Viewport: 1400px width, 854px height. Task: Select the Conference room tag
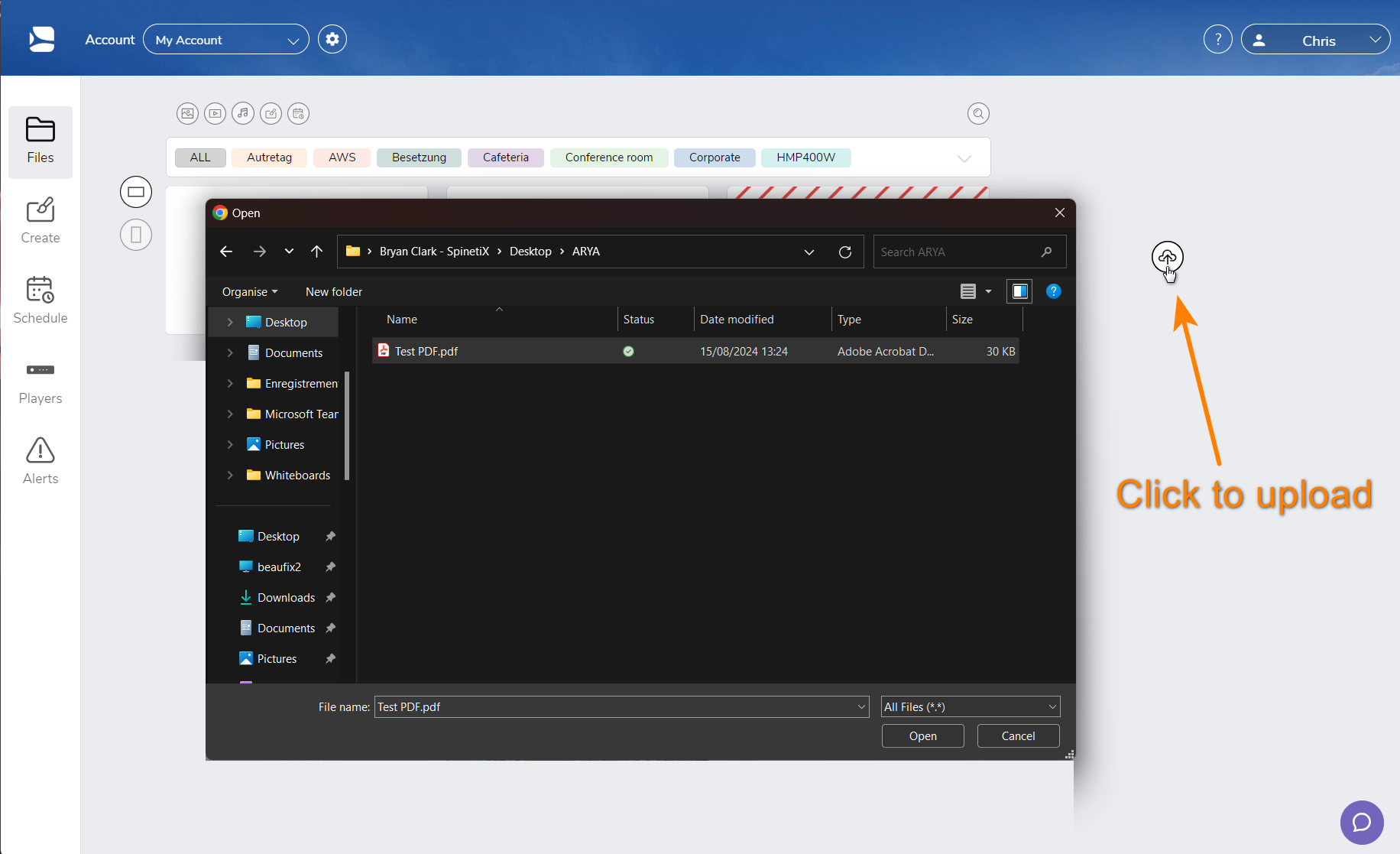click(609, 157)
